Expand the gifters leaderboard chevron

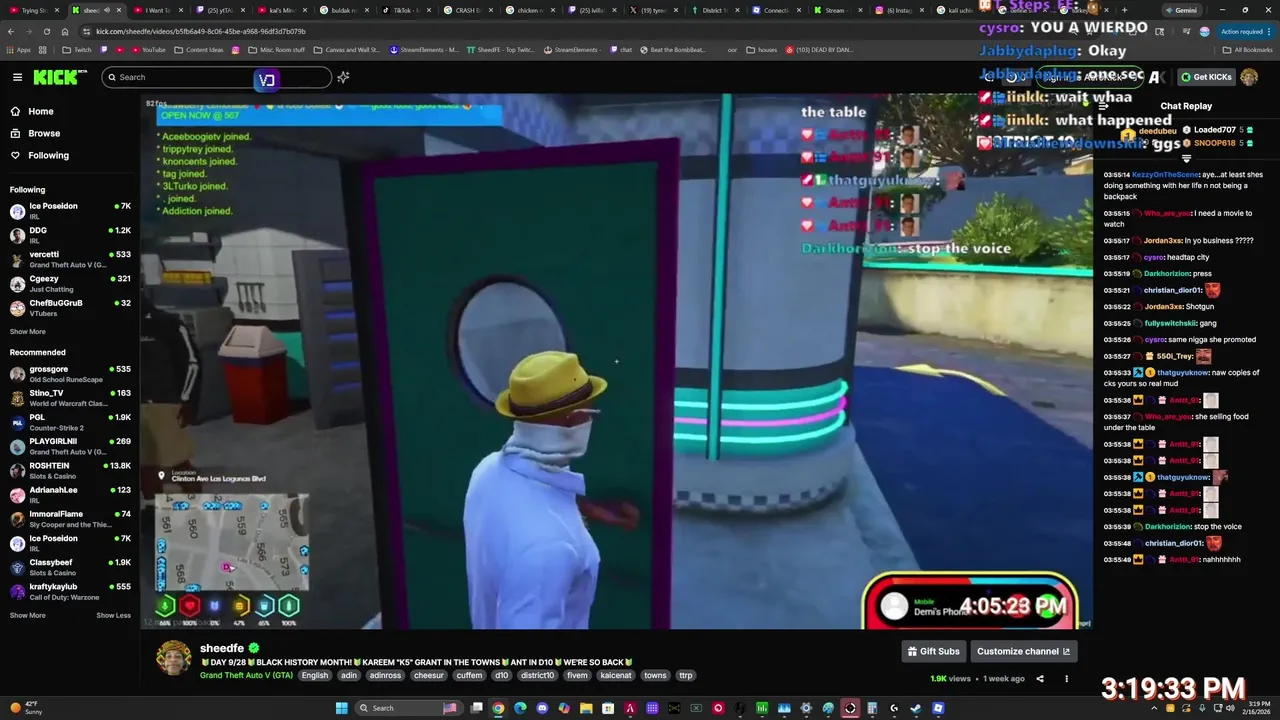pyautogui.click(x=1186, y=158)
